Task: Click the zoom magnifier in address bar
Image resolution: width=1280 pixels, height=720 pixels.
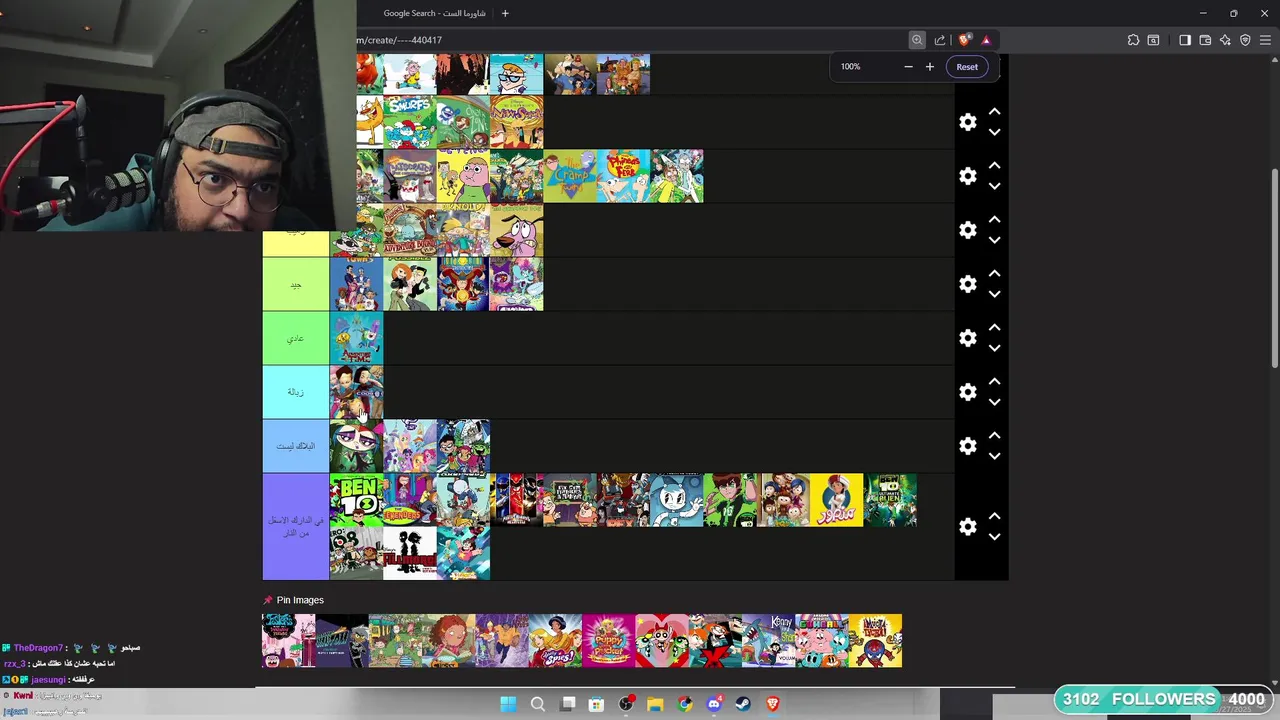Action: (x=917, y=40)
